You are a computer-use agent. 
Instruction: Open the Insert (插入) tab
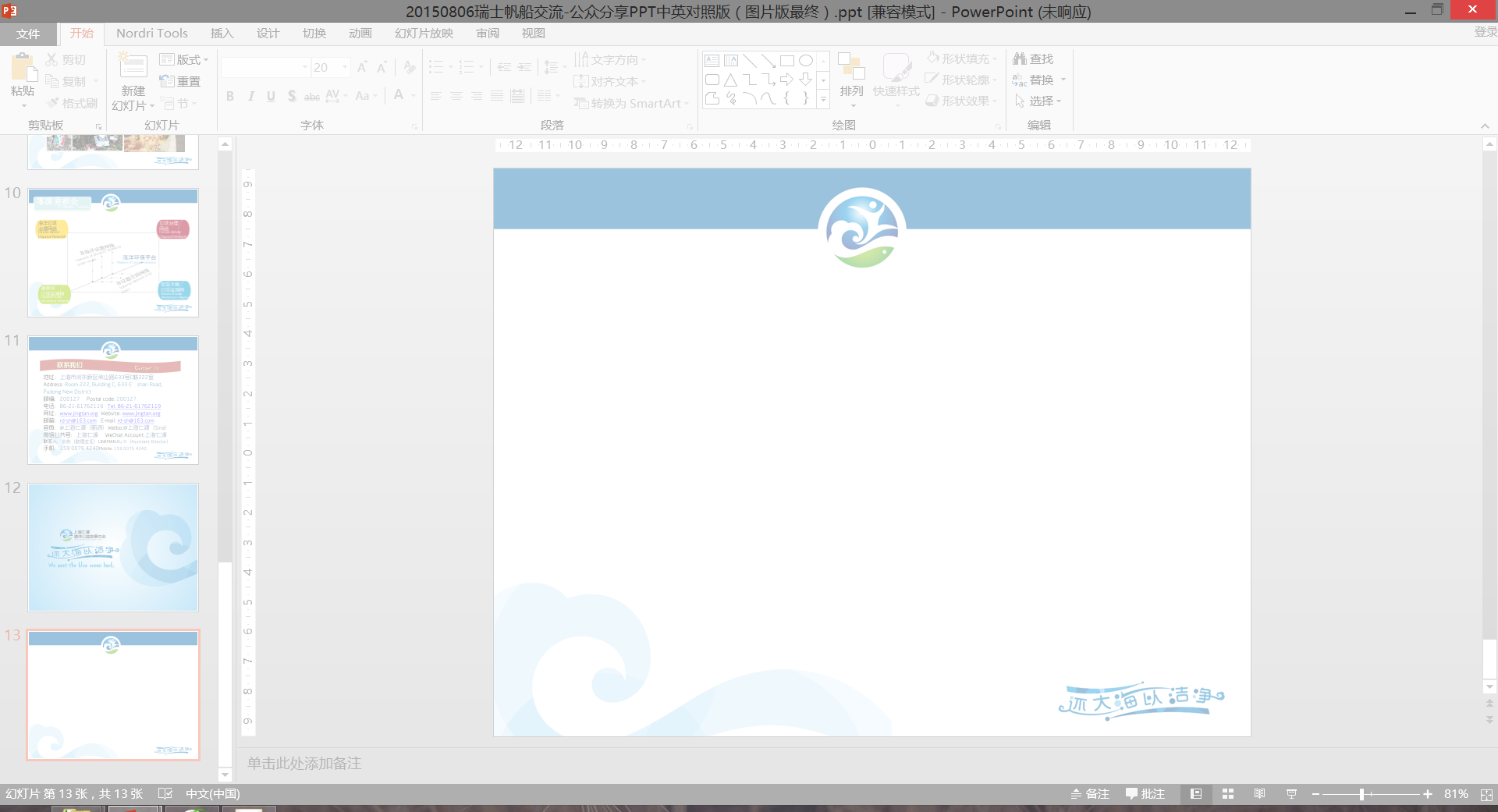(222, 34)
